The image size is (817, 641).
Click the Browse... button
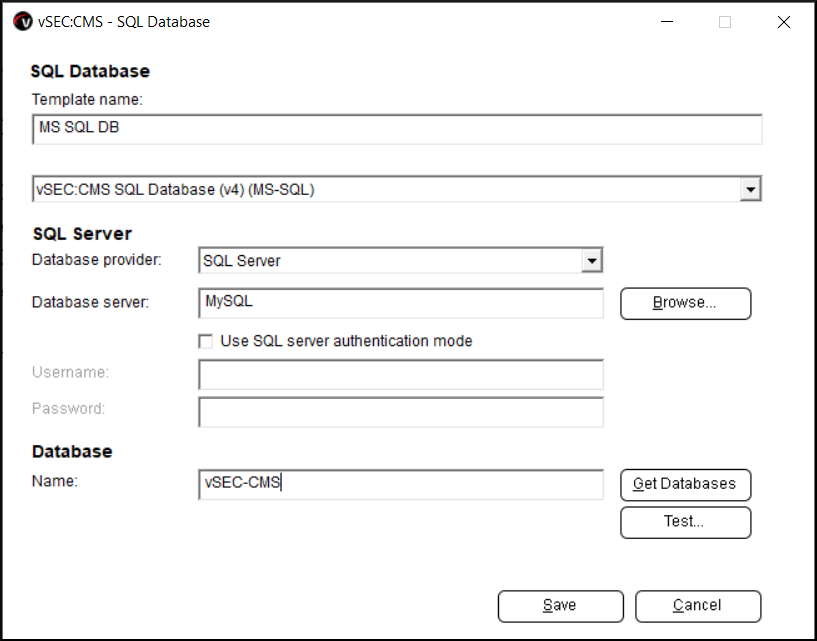coord(685,303)
